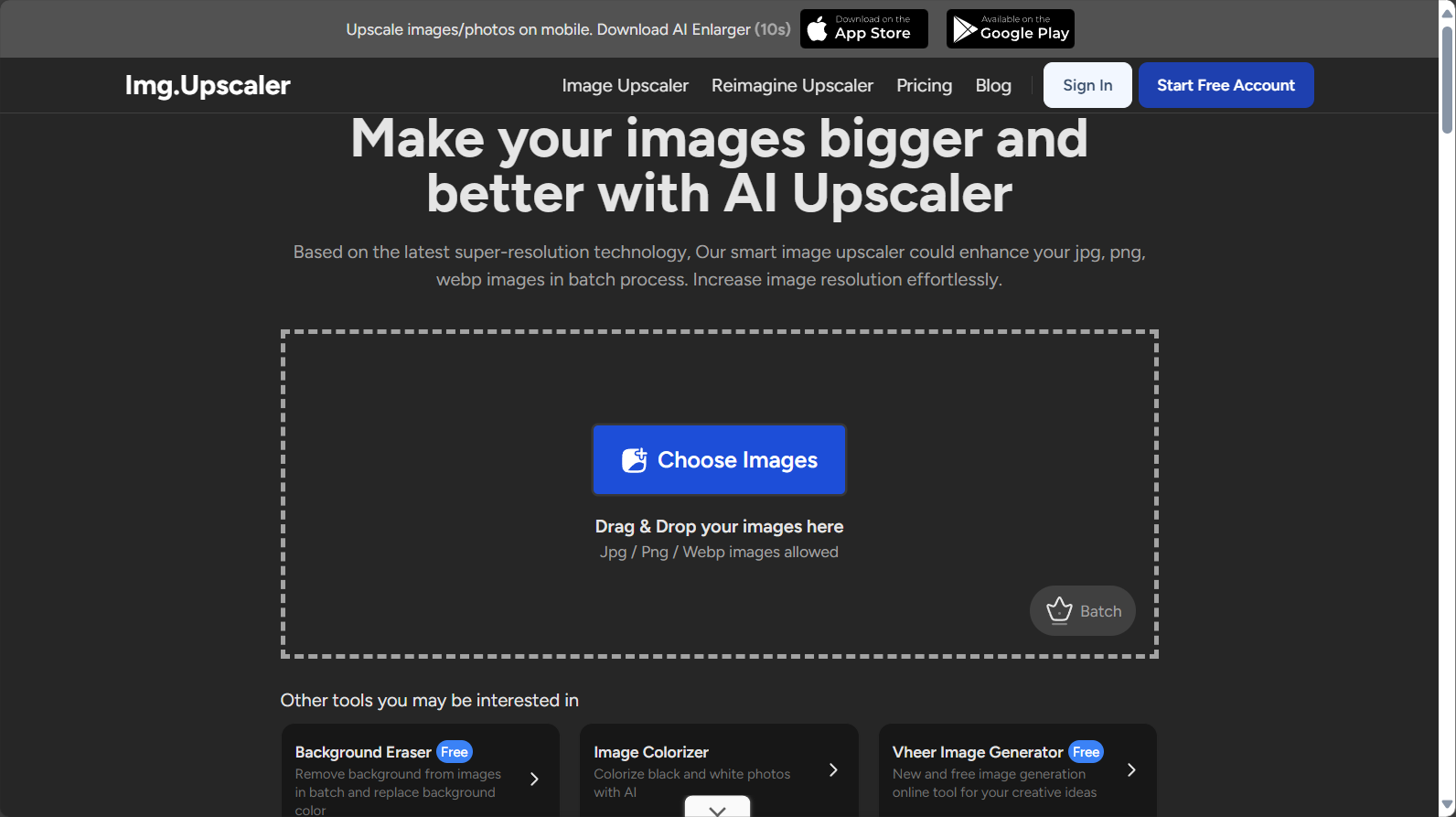This screenshot has height=817, width=1456.
Task: Click the Apple logo on App Store badge
Action: [x=818, y=29]
